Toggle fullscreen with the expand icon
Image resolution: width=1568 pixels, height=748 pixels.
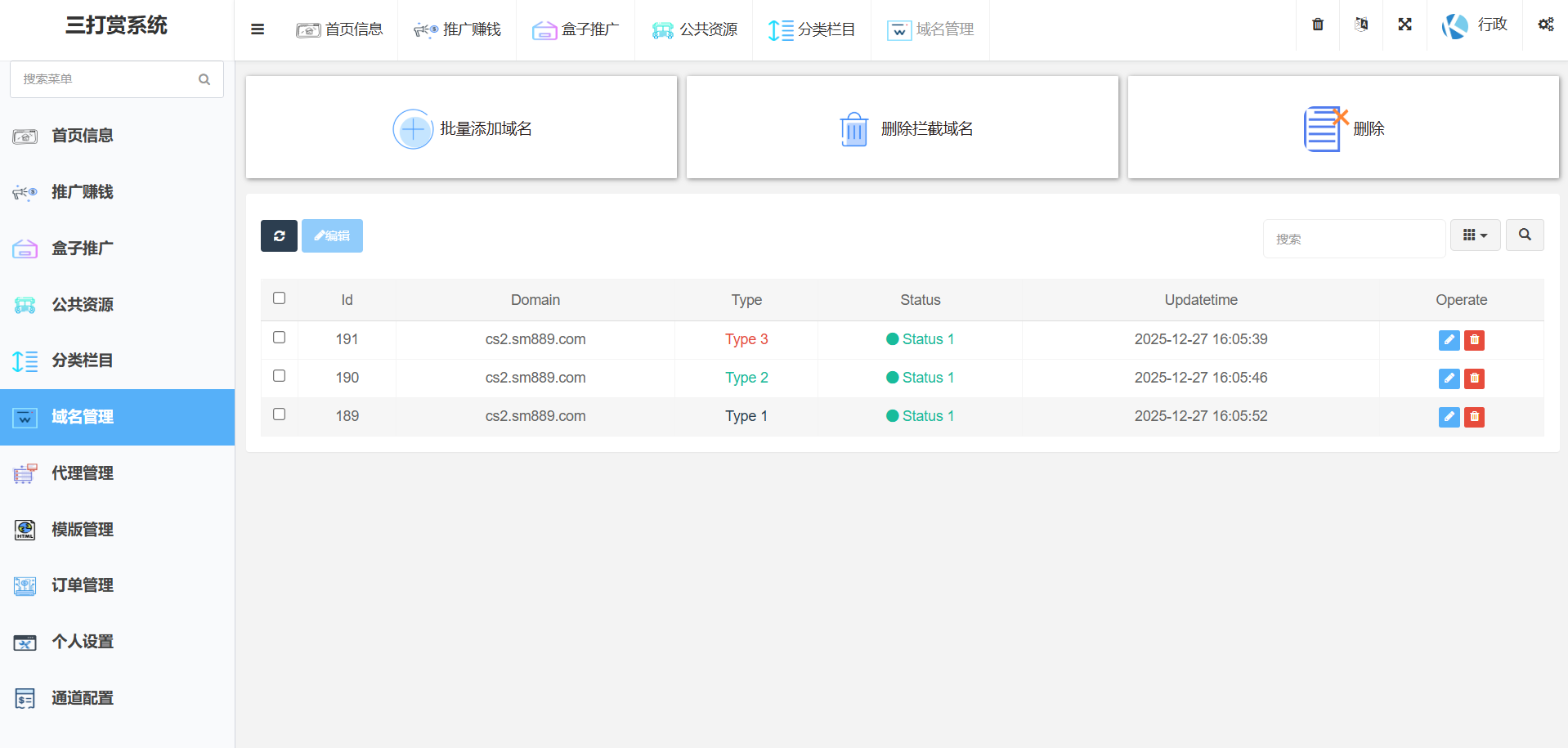(x=1404, y=25)
